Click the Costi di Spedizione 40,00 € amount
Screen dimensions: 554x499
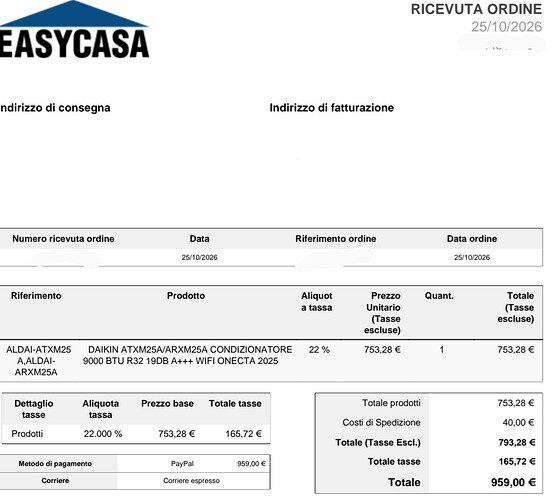point(518,422)
